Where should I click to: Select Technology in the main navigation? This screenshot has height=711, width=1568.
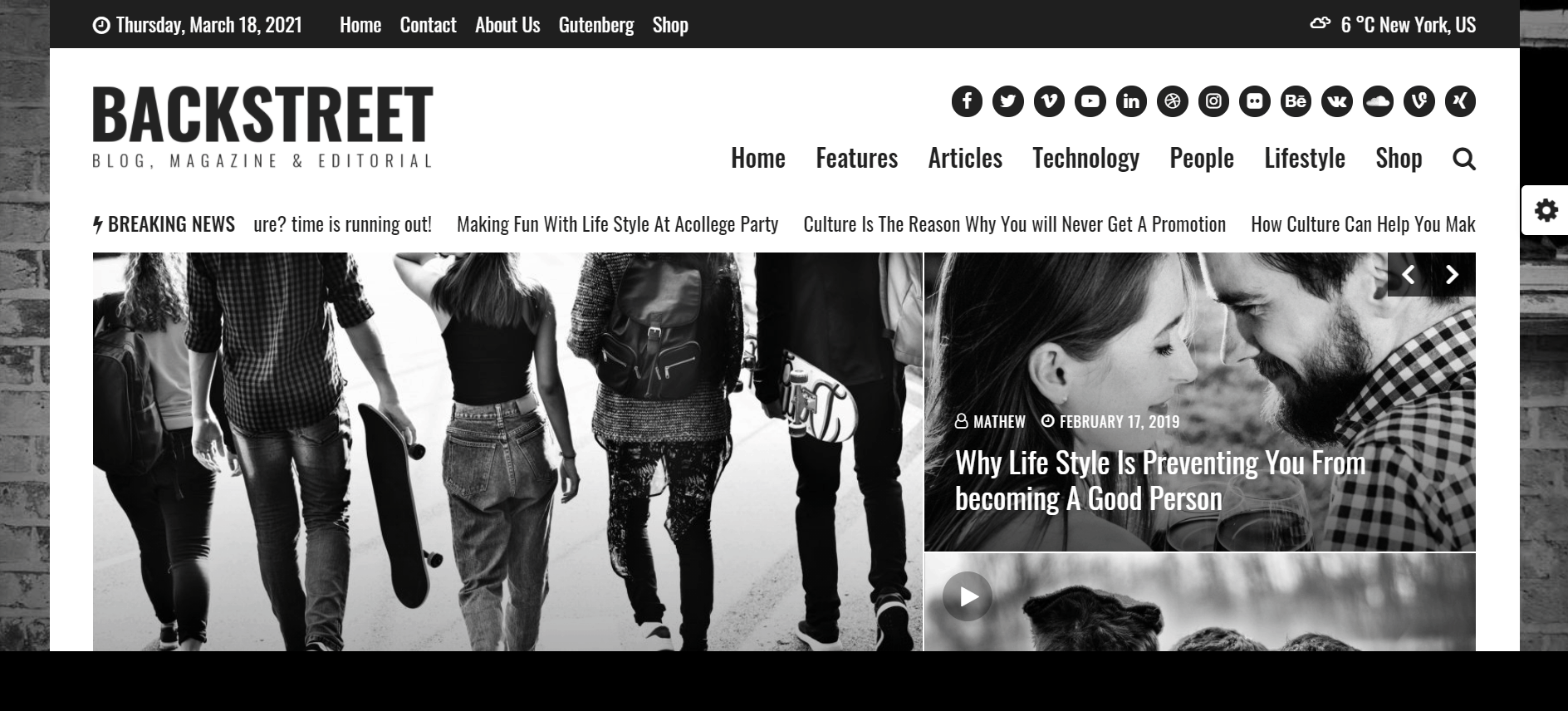pos(1085,158)
